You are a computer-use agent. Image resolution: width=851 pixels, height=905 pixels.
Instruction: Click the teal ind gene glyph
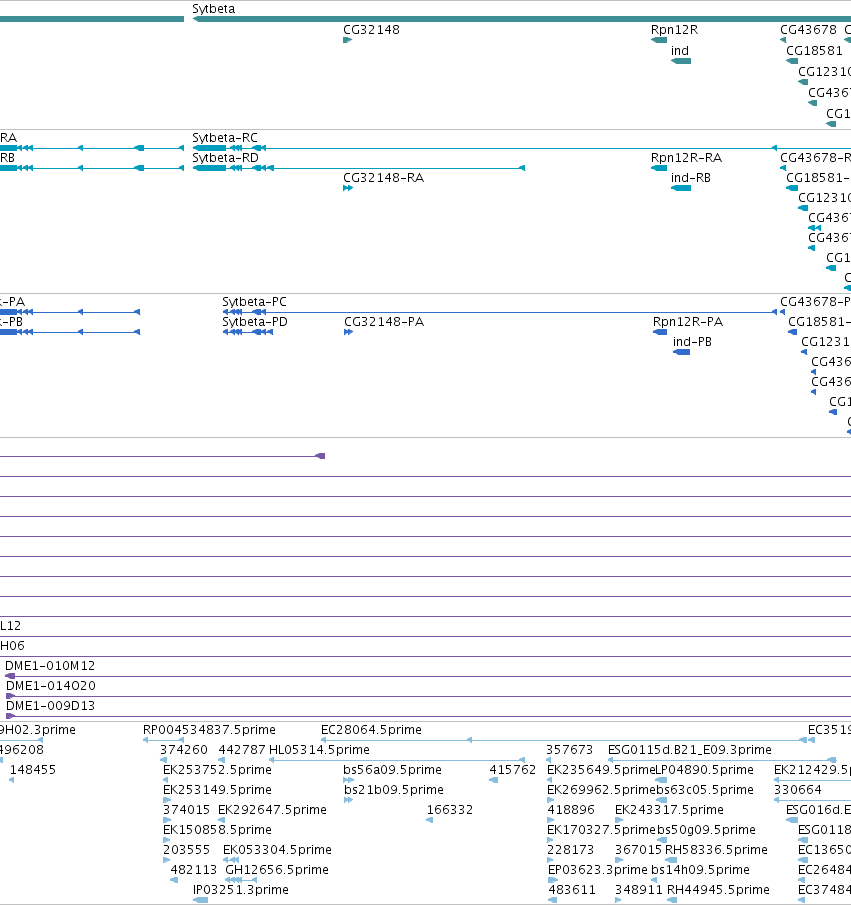click(681, 61)
